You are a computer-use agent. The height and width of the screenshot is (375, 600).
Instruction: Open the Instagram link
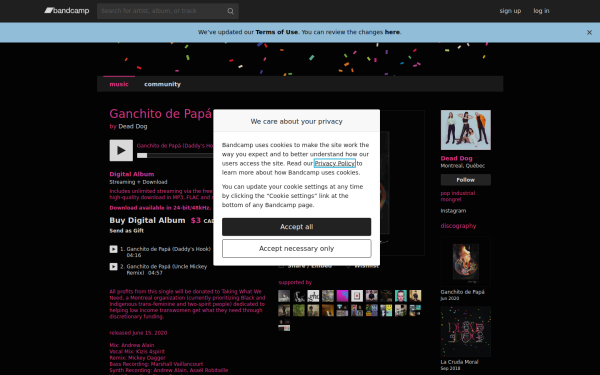pyautogui.click(x=453, y=211)
